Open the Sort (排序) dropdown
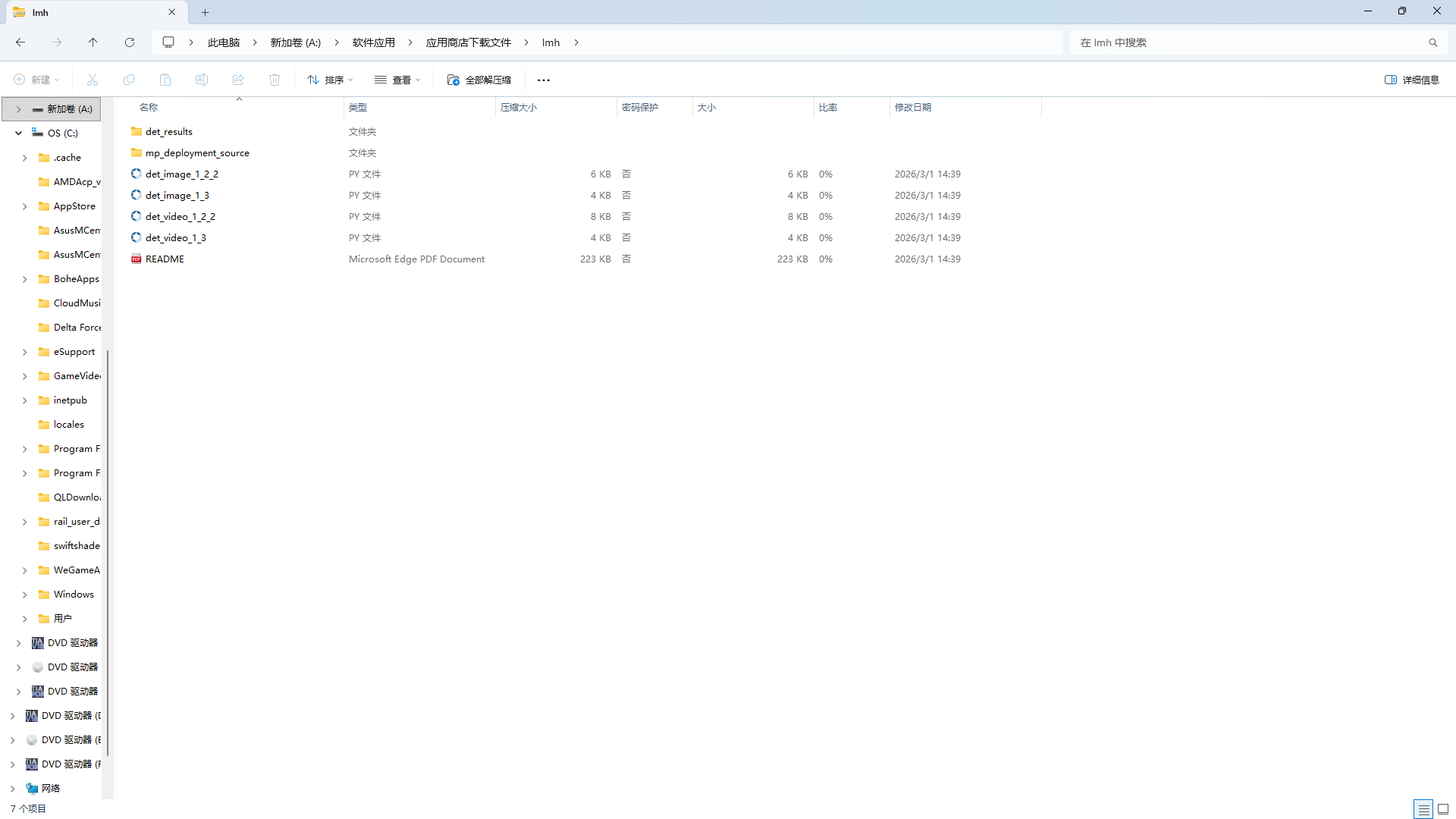The image size is (1456, 819). click(330, 80)
